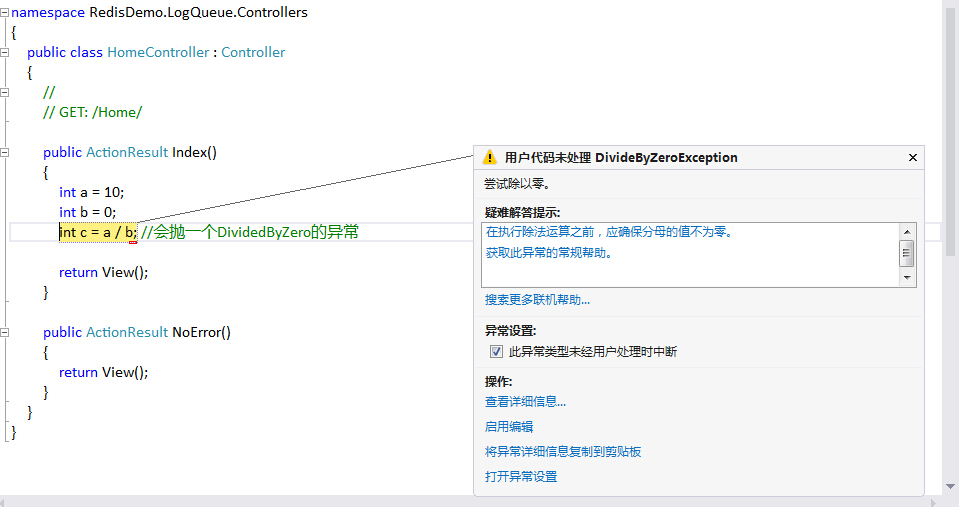Open exception settings via 打开异常设置
This screenshot has height=507, width=959.
[x=521, y=476]
